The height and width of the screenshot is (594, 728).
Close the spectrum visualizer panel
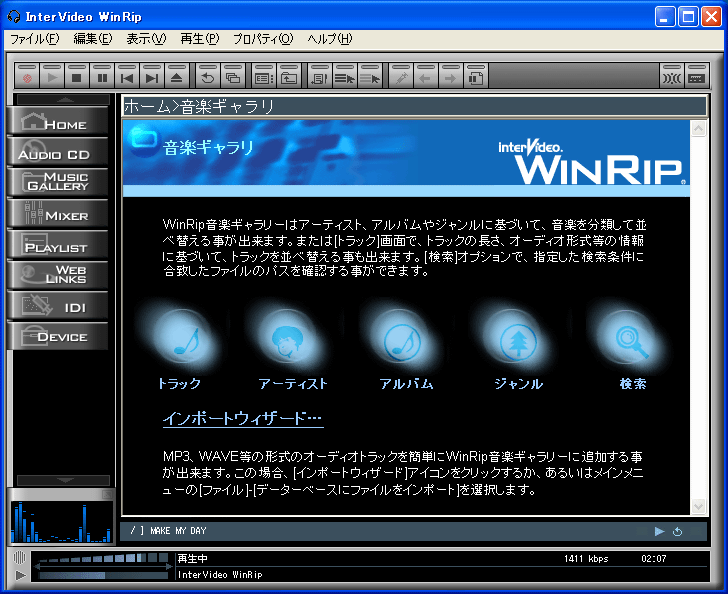point(107,494)
